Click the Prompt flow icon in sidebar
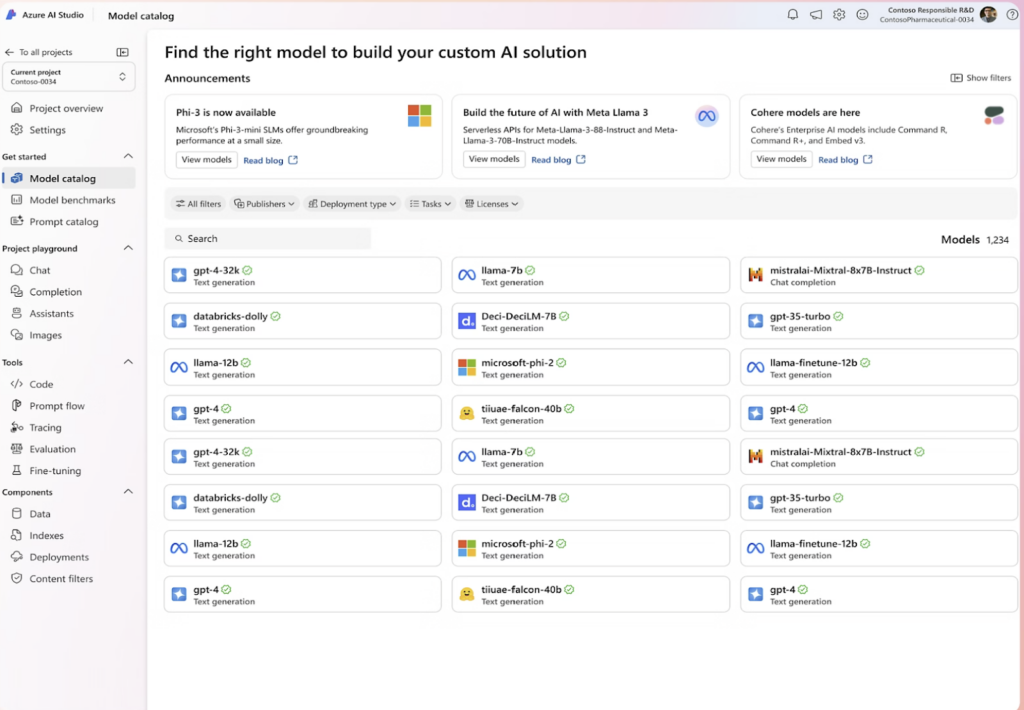This screenshot has height=710, width=1024. [17, 406]
